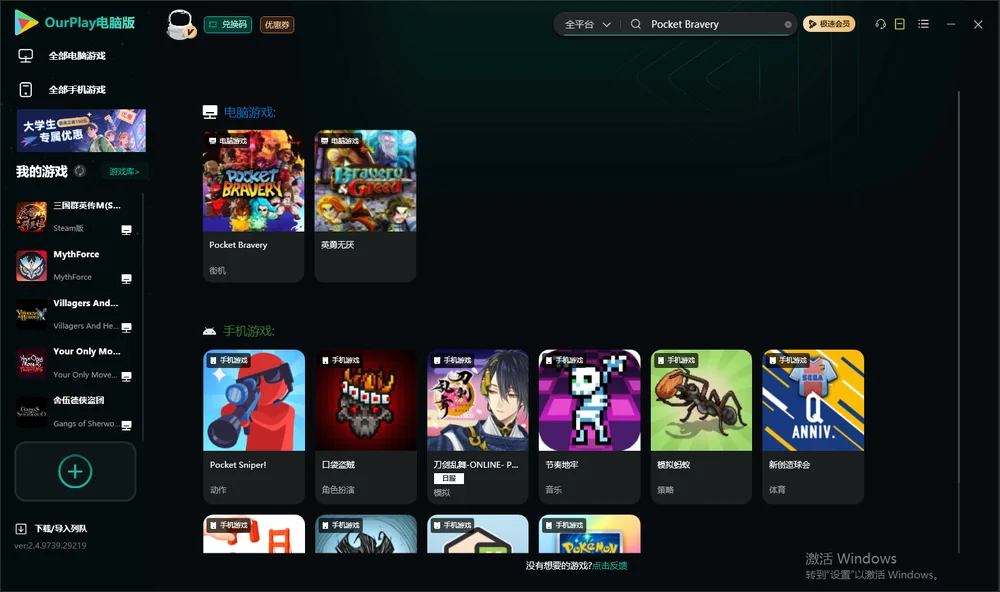The image size is (1000, 592).
Task: Open the 刀剑乱舞-ONLINE- game card
Action: (478, 426)
